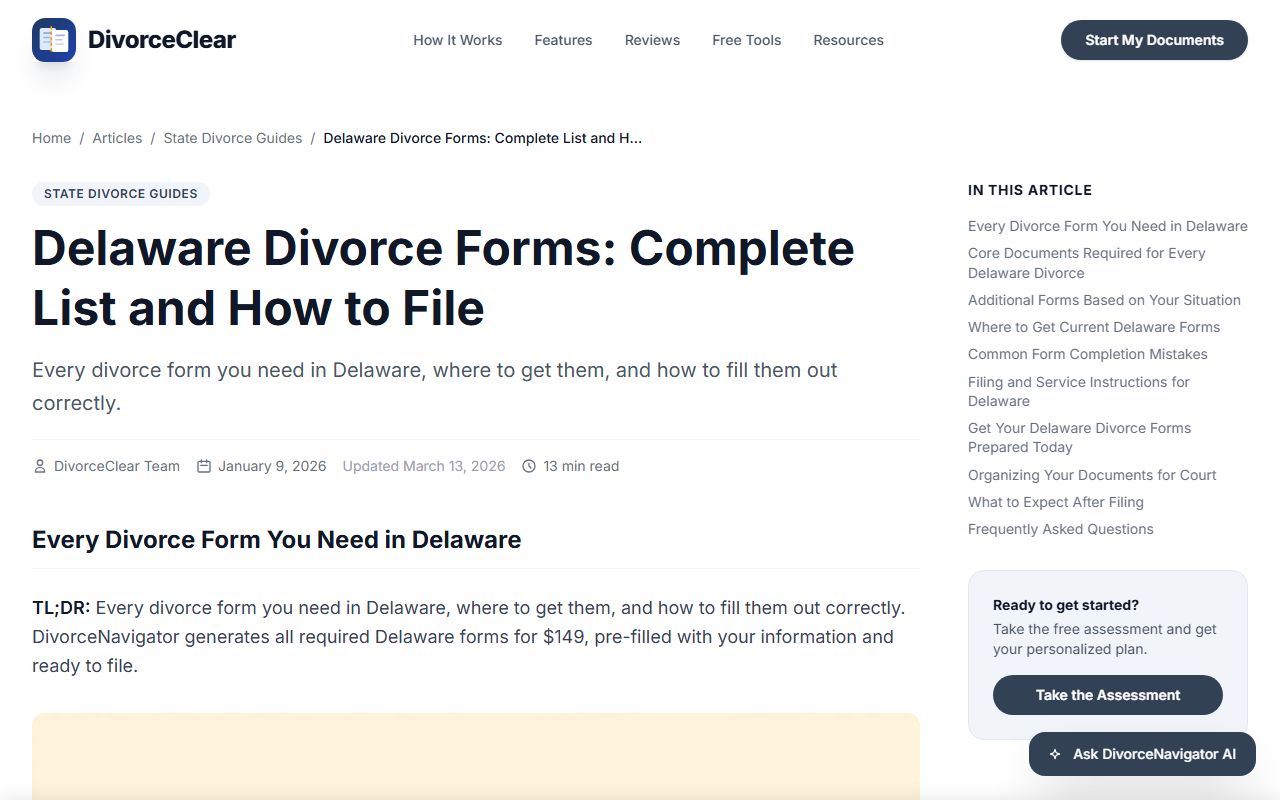Open the How It Works menu item
Viewport: 1280px width, 800px height.
tap(458, 40)
